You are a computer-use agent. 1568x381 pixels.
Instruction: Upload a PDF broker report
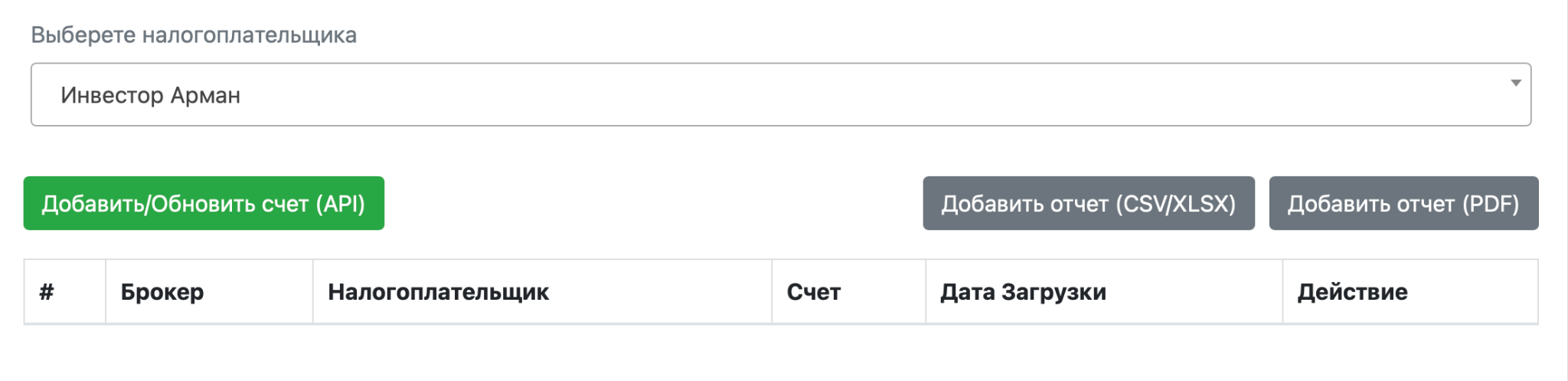coord(1403,203)
